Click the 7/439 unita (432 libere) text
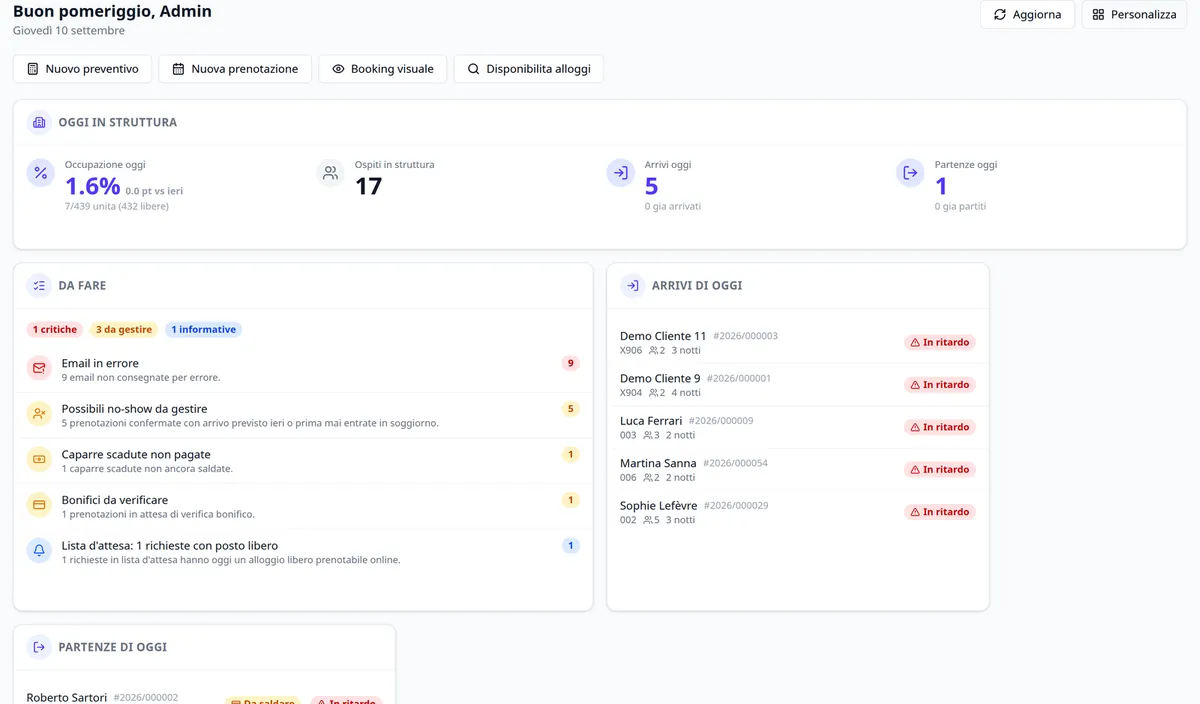 click(117, 206)
